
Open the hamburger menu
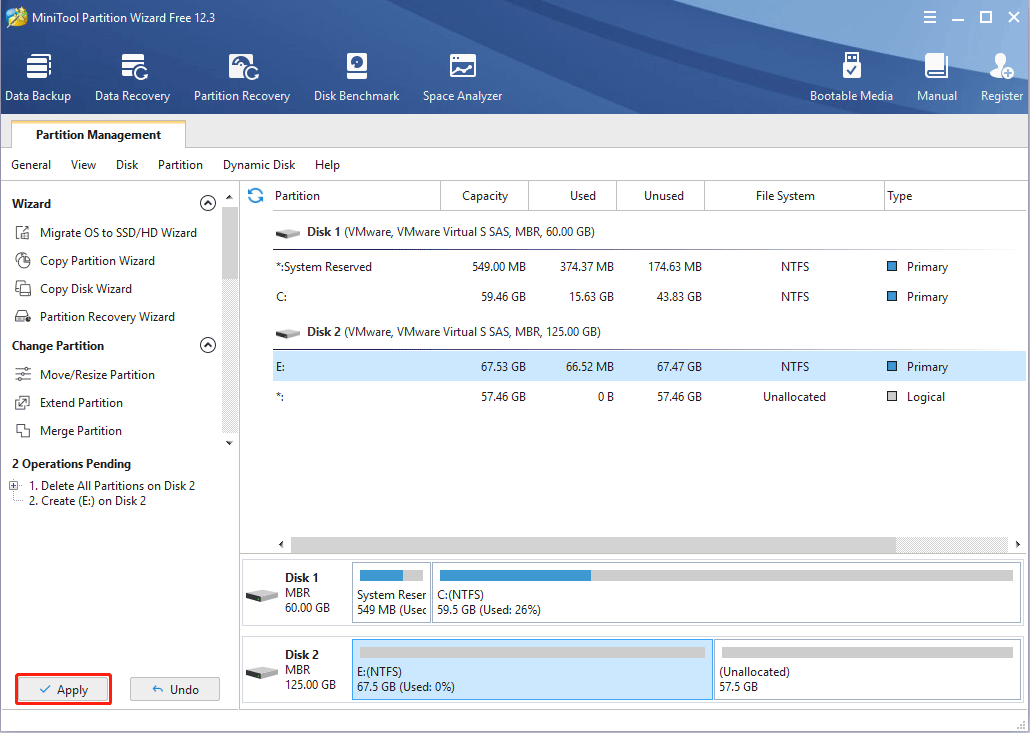(929, 17)
